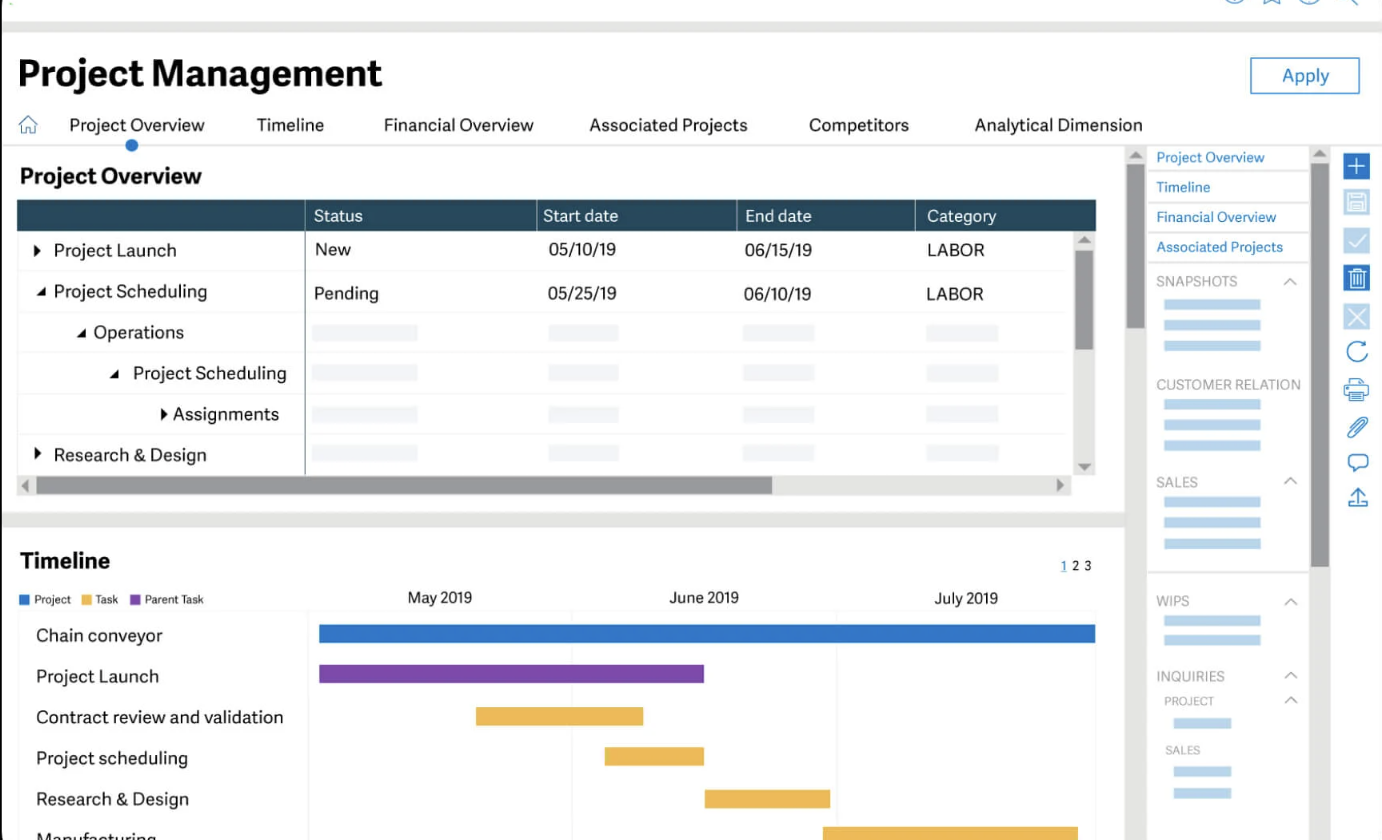Click the paperclip attachment icon
This screenshot has height=840, width=1382.
click(x=1356, y=427)
